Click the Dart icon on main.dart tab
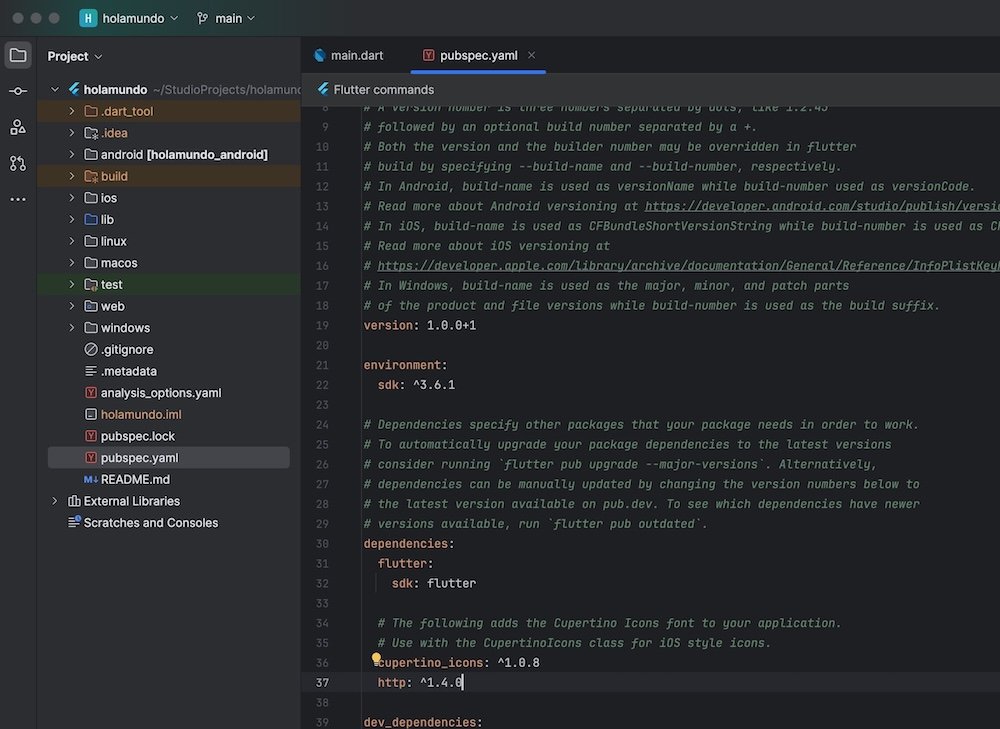 (x=320, y=55)
